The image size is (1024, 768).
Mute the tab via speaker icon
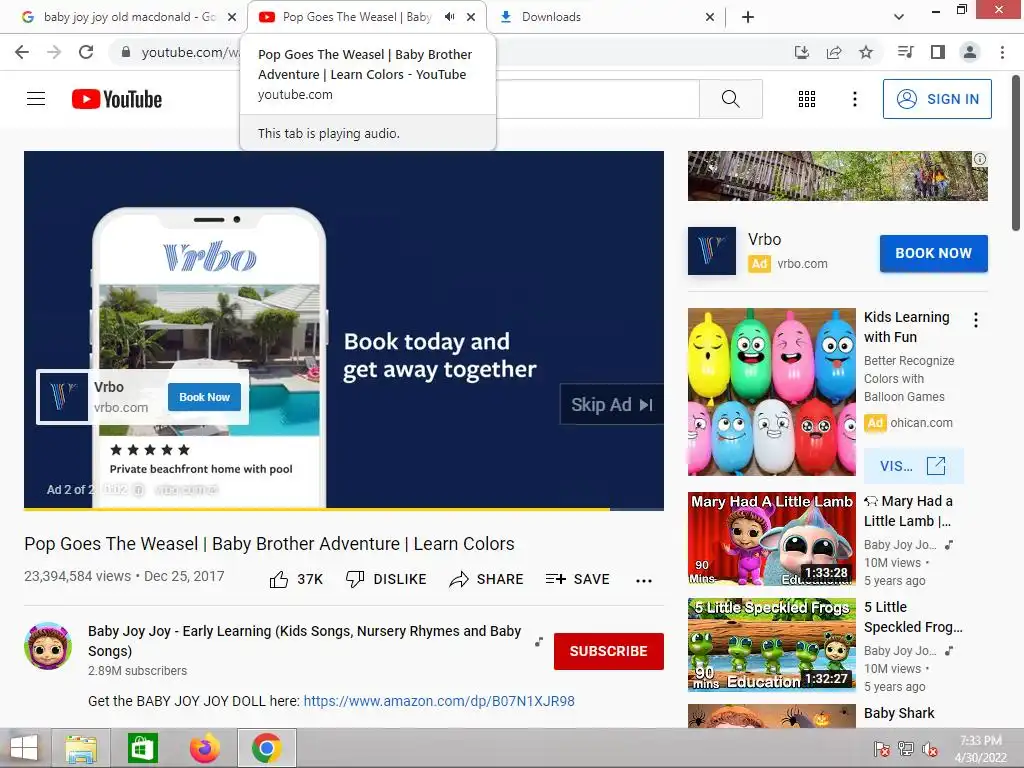pyautogui.click(x=450, y=17)
